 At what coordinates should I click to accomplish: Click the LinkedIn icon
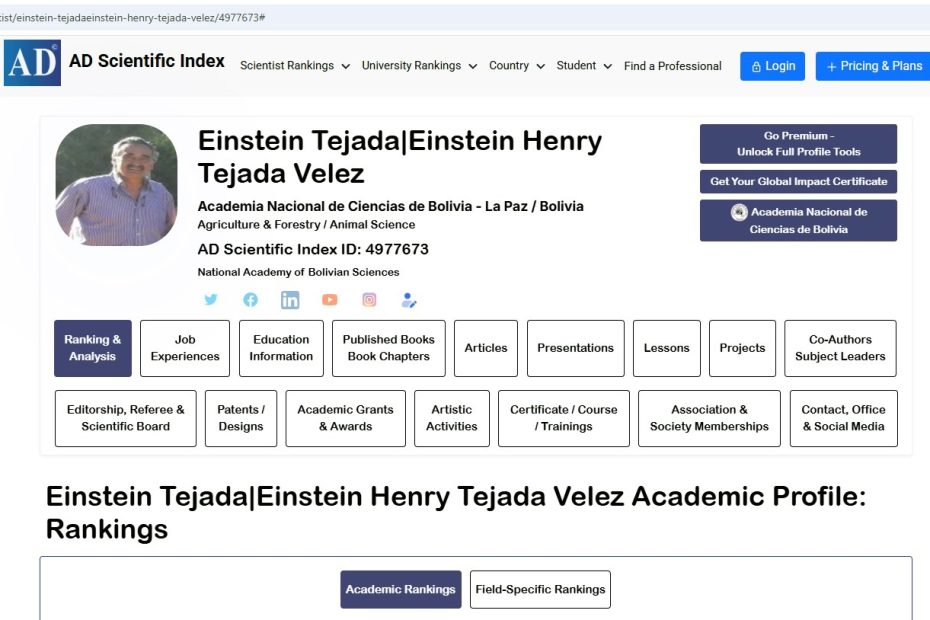click(x=290, y=300)
